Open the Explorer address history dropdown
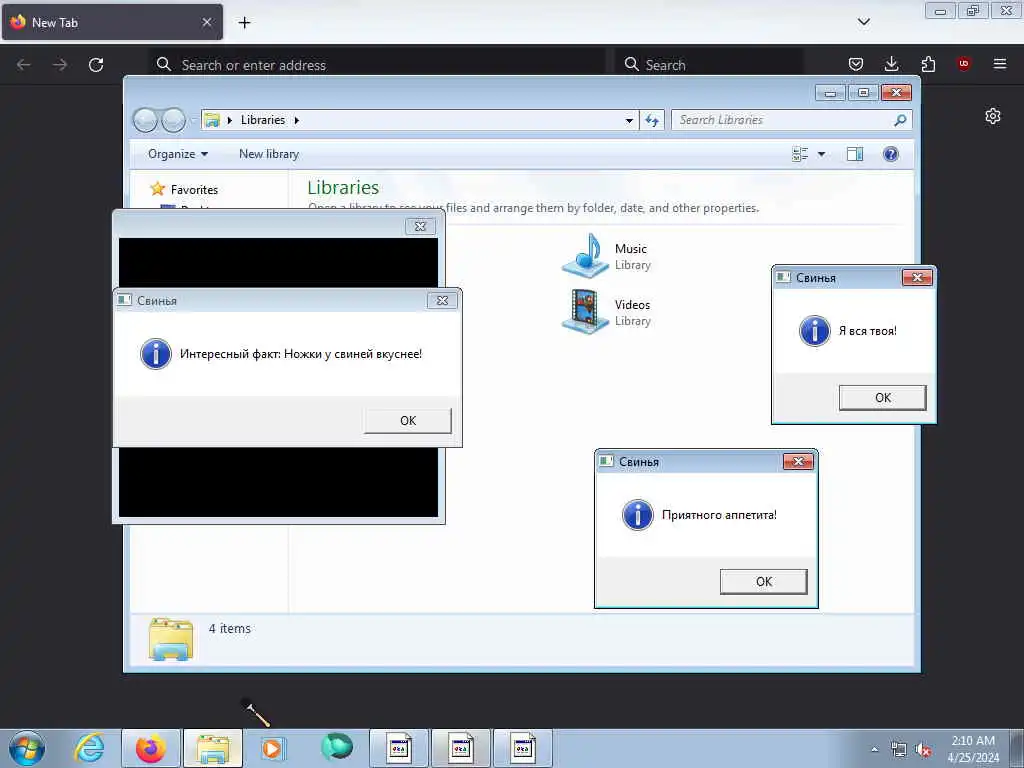Image resolution: width=1024 pixels, height=768 pixels. click(x=629, y=120)
